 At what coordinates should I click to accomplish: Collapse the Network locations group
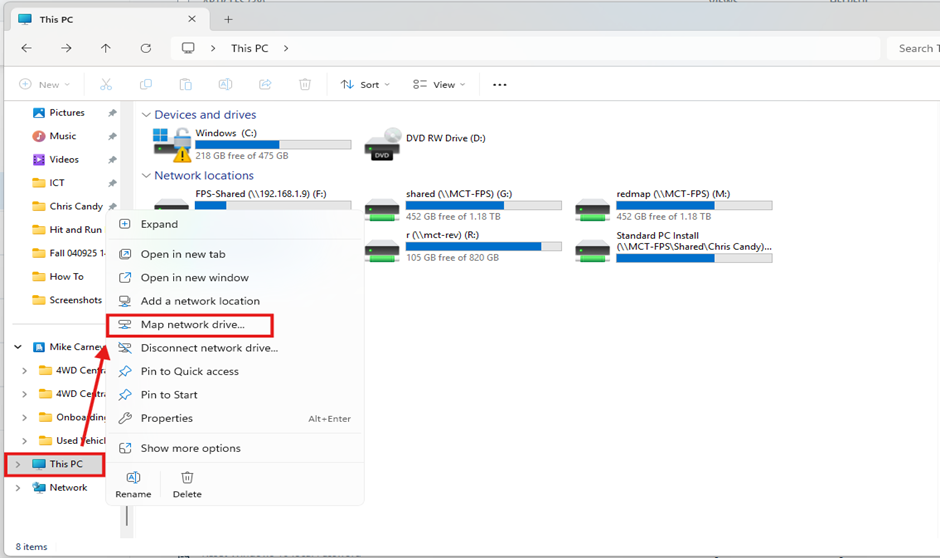pyautogui.click(x=146, y=176)
